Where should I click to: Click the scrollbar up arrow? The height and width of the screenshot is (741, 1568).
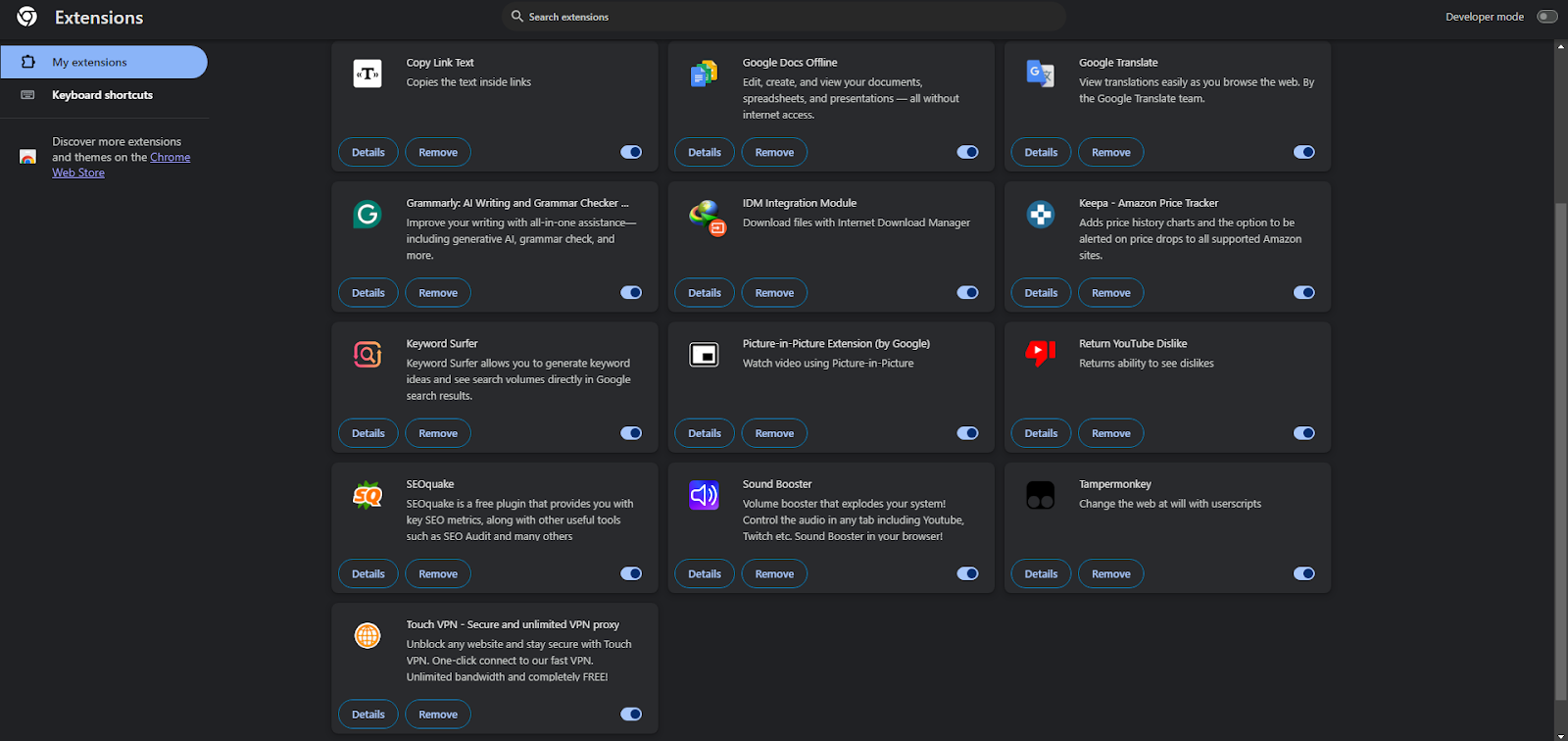[1561, 46]
